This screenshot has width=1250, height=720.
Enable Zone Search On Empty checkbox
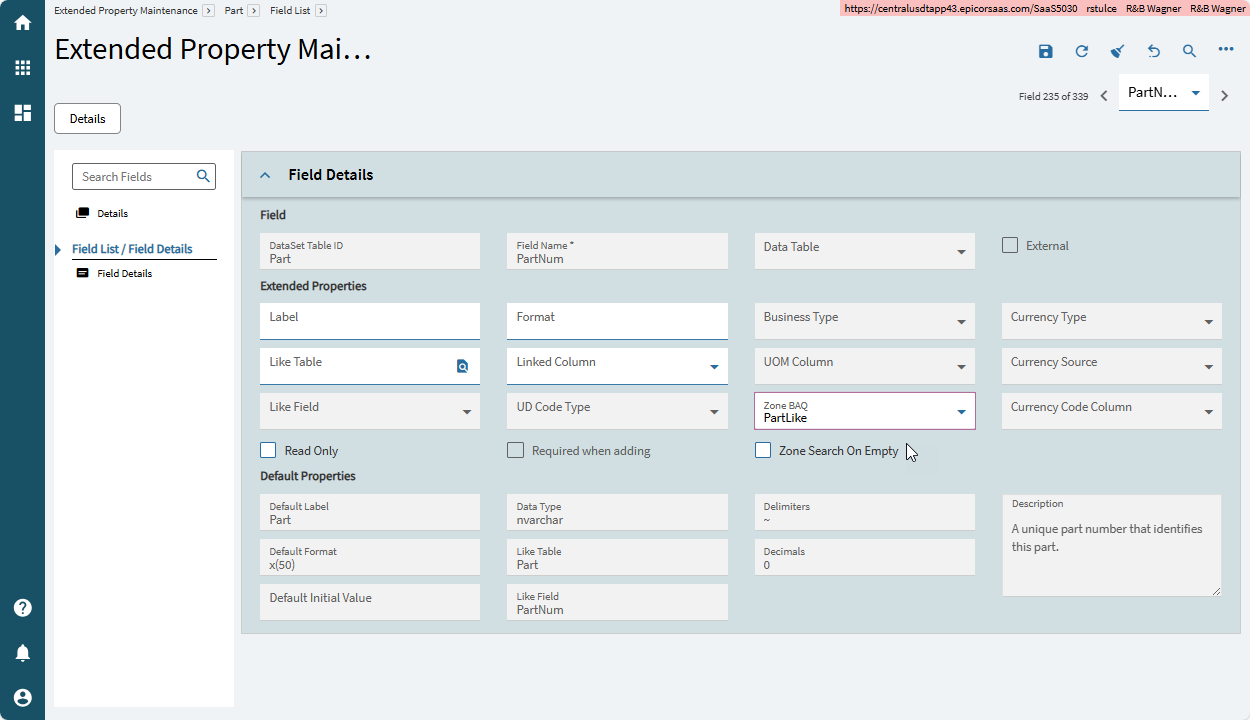(763, 450)
